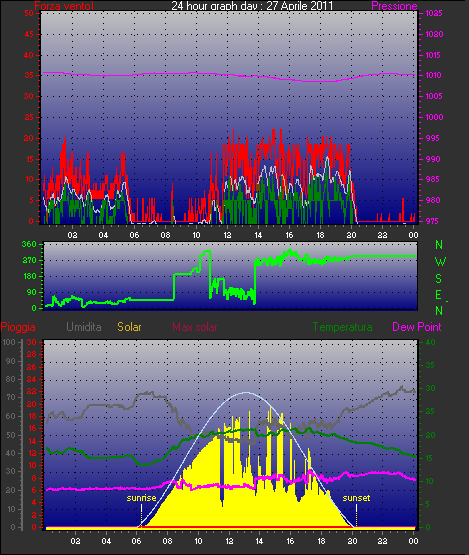Click hour label 02 under solar chart
This screenshot has height=555, width=469.
pyautogui.click(x=75, y=541)
